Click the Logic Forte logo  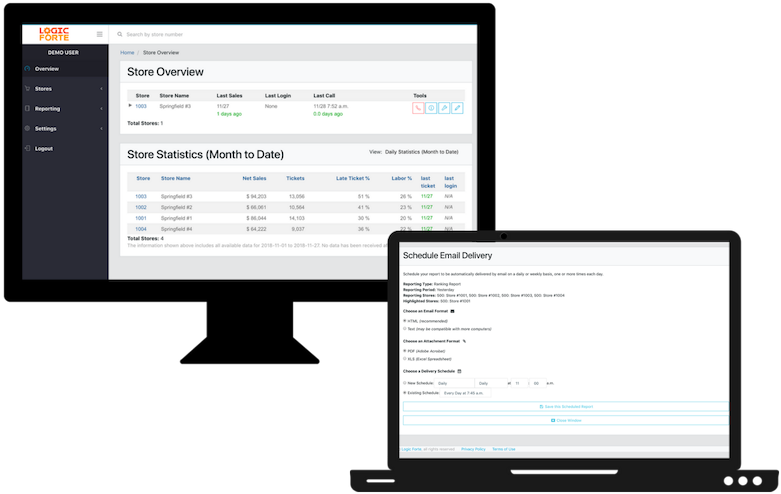[54, 34]
